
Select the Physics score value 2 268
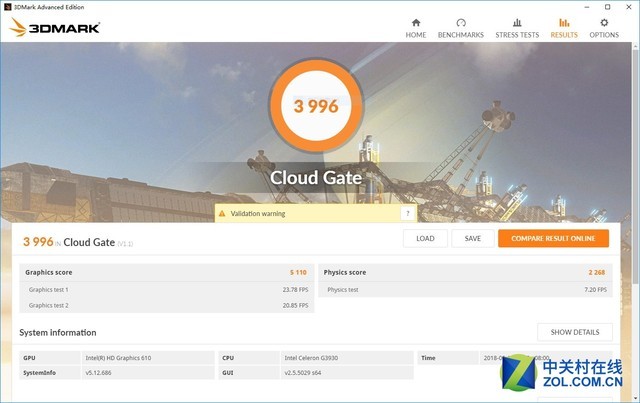click(x=597, y=272)
